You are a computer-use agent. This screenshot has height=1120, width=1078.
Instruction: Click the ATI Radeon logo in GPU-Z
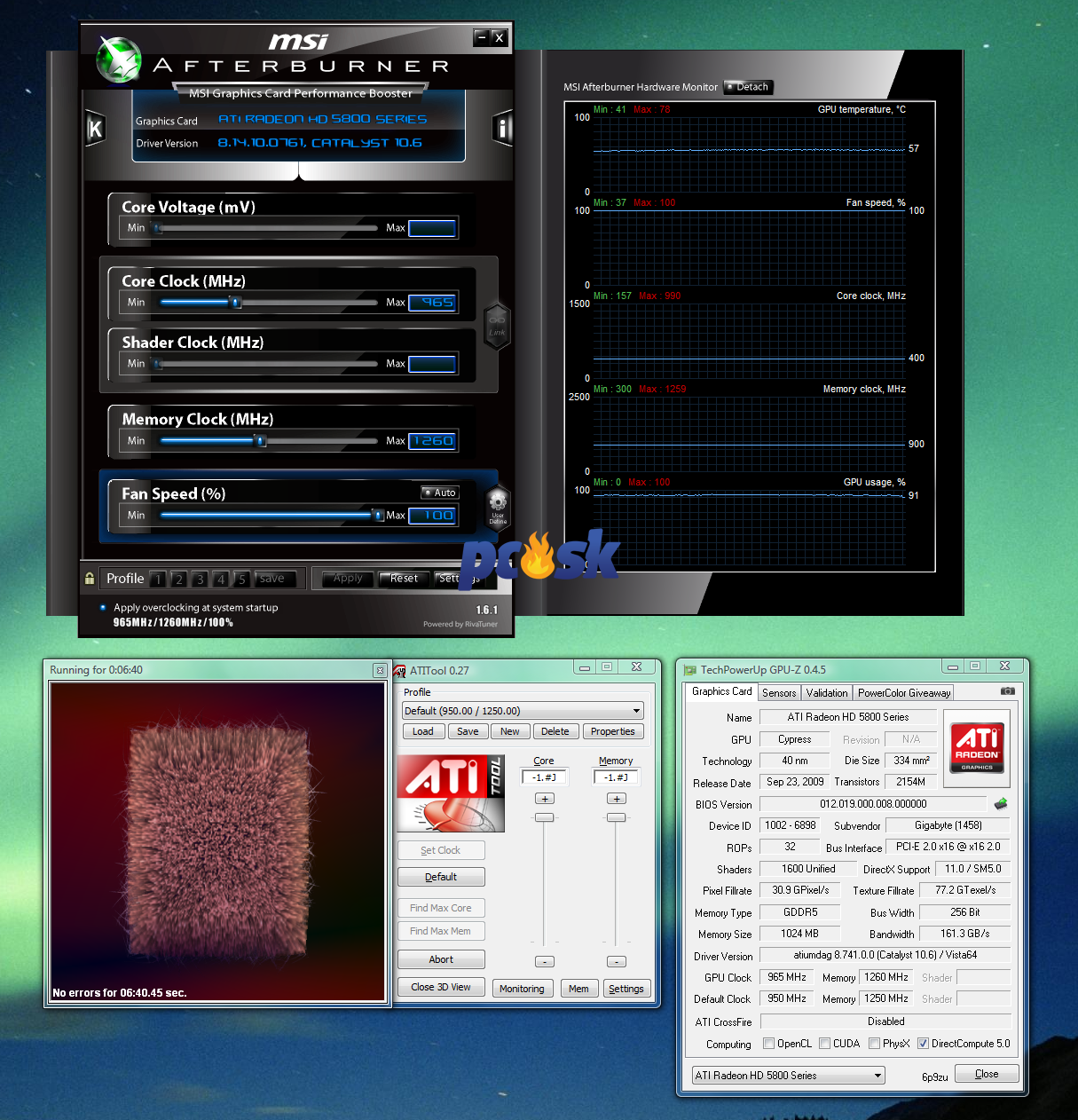click(x=978, y=747)
